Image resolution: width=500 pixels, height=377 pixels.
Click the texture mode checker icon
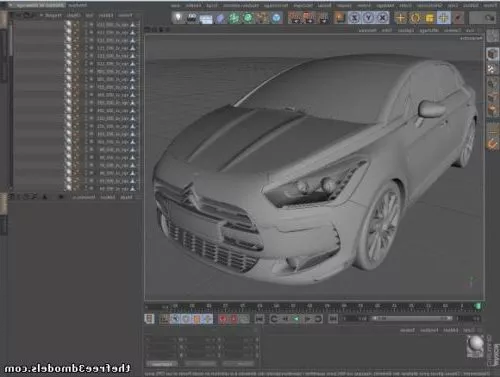click(492, 69)
